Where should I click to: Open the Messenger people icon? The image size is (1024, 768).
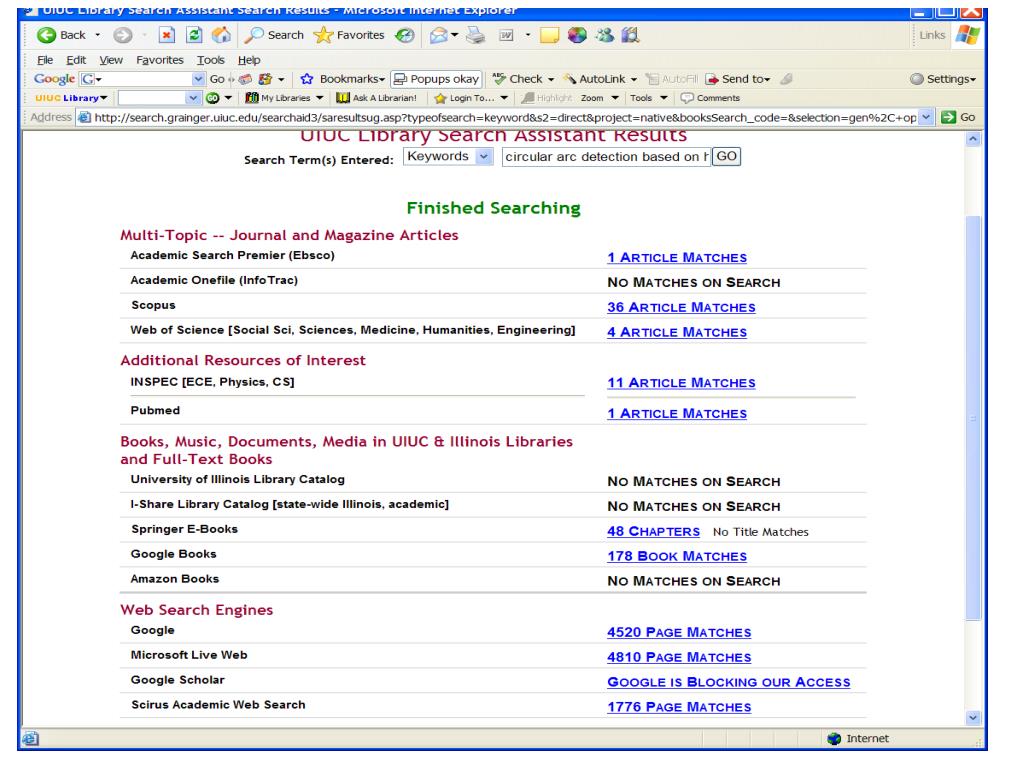604,35
